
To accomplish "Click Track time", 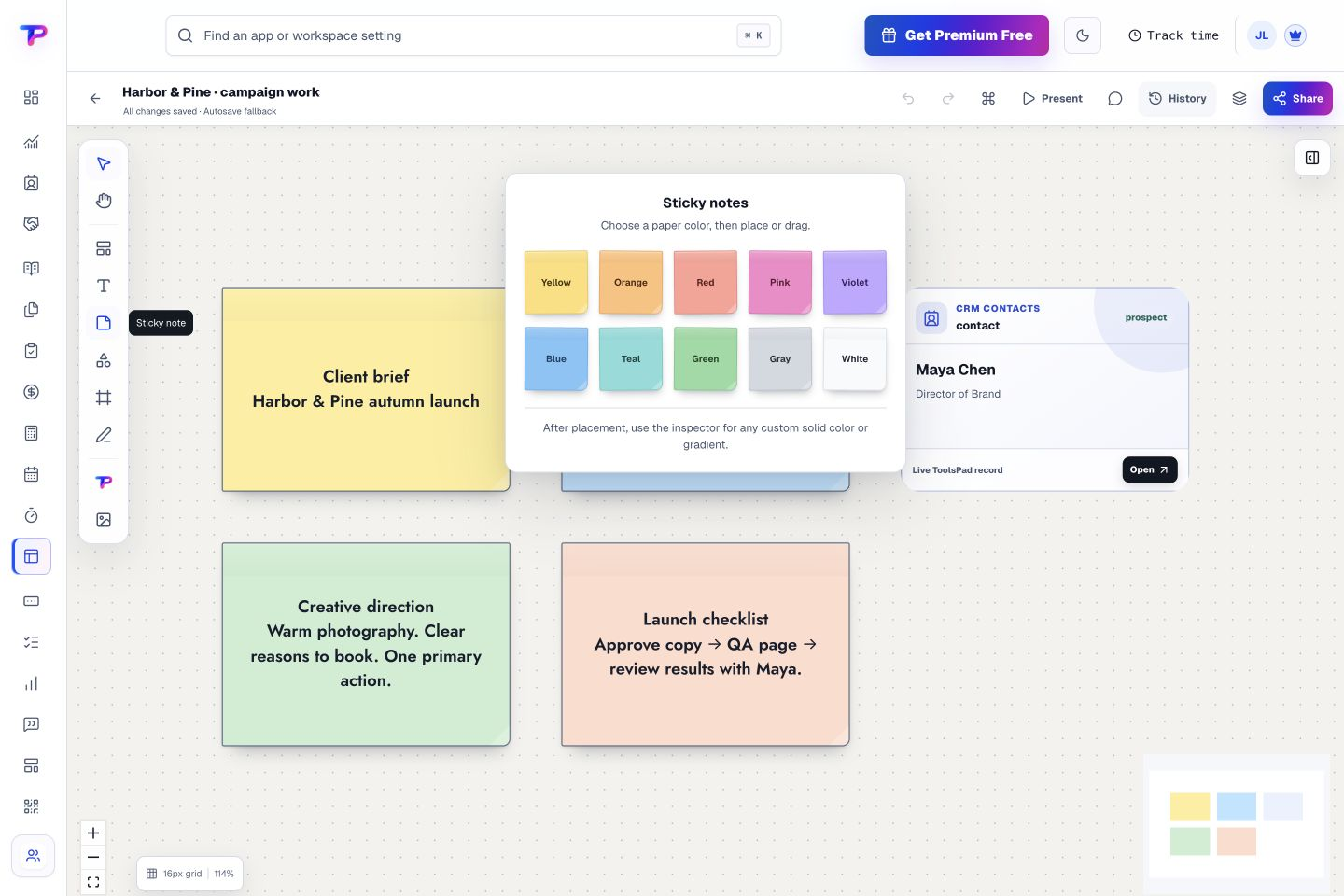I will coord(1173,35).
